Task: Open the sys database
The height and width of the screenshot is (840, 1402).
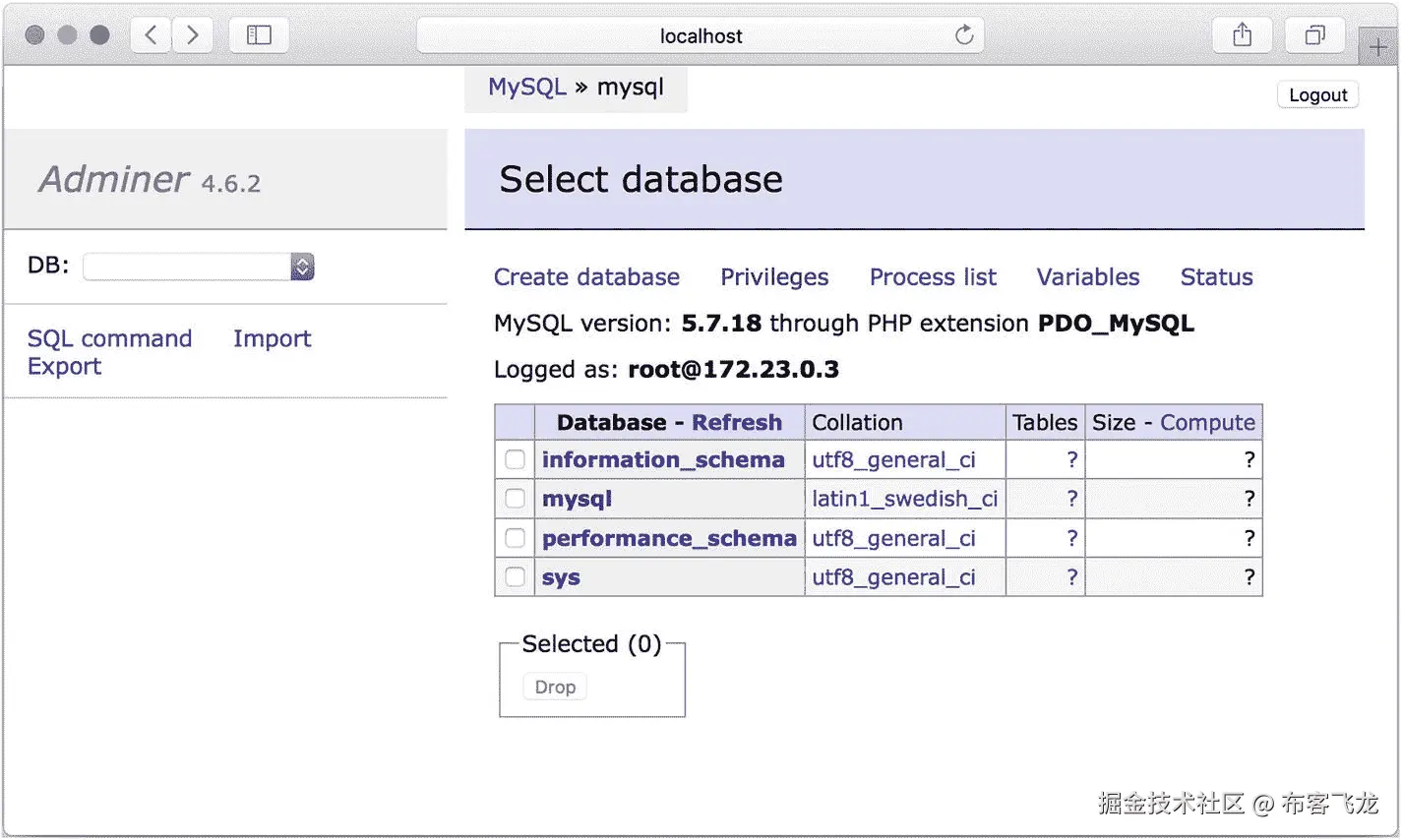Action: [x=561, y=577]
